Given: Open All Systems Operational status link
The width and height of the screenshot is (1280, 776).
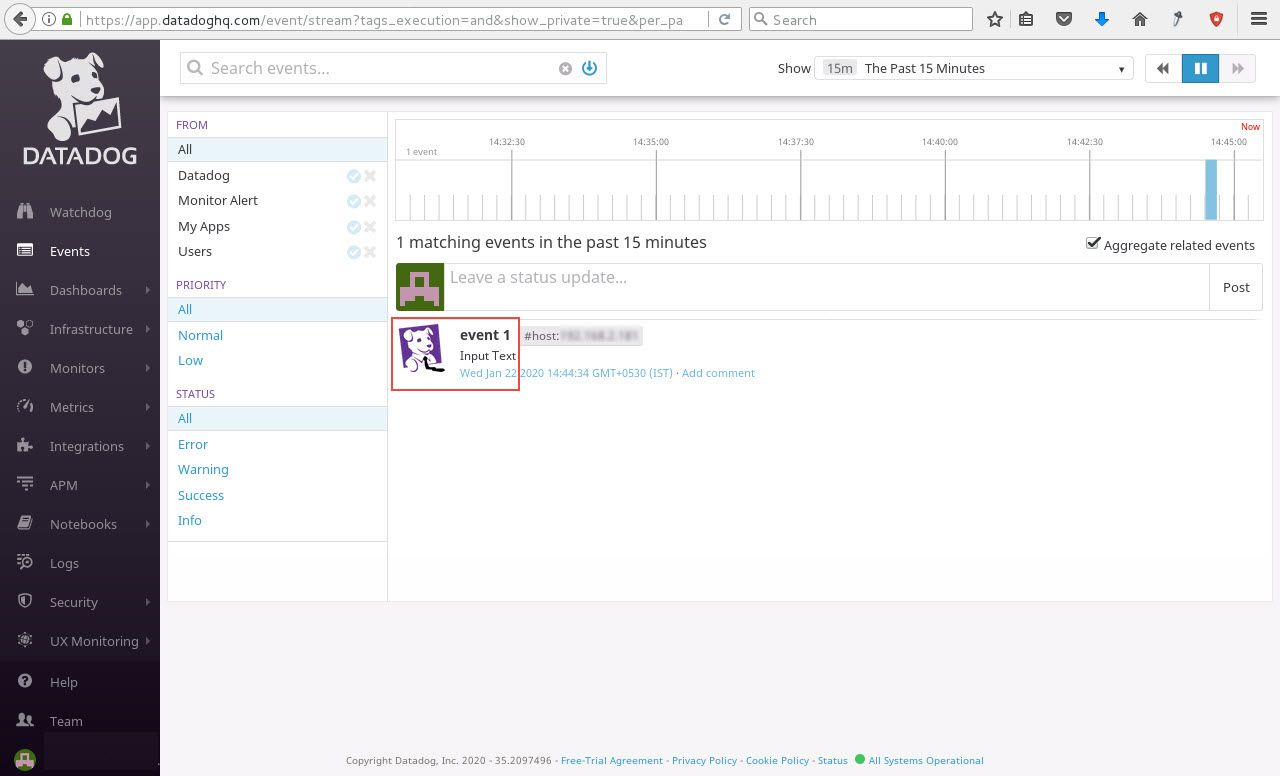Looking at the screenshot, I should [x=926, y=760].
